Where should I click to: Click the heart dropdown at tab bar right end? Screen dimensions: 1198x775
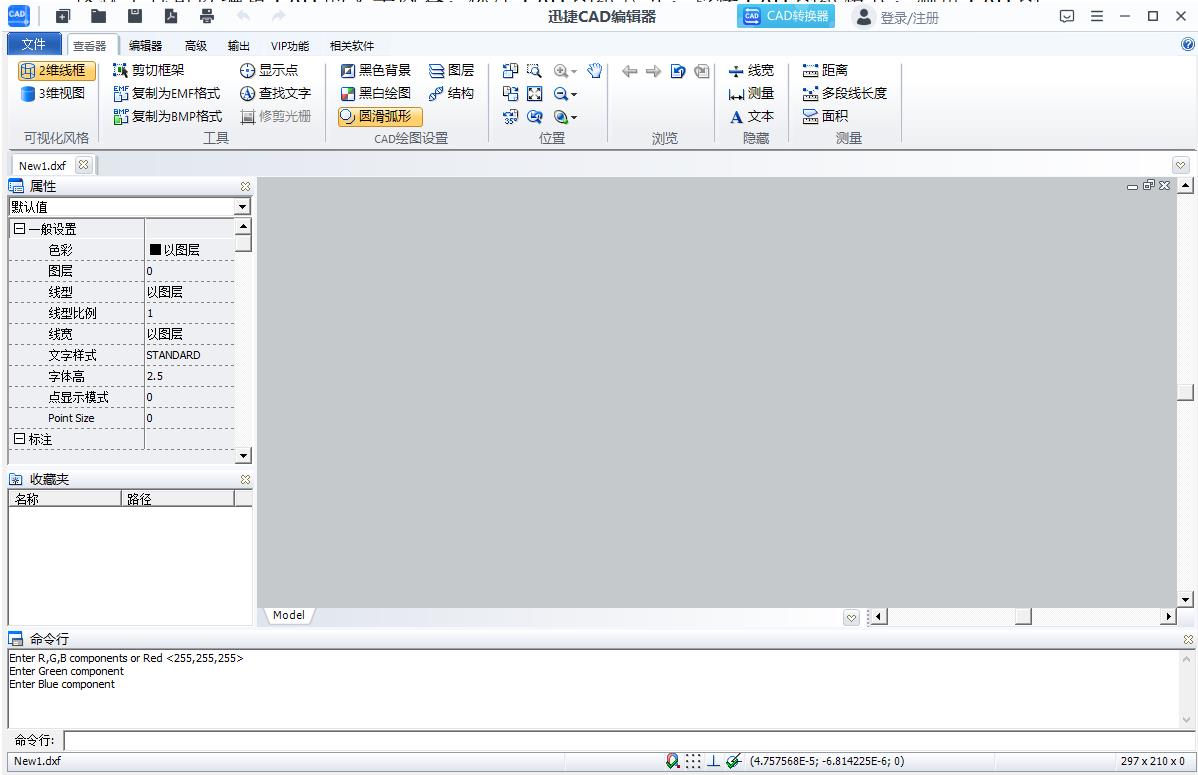[1180, 165]
